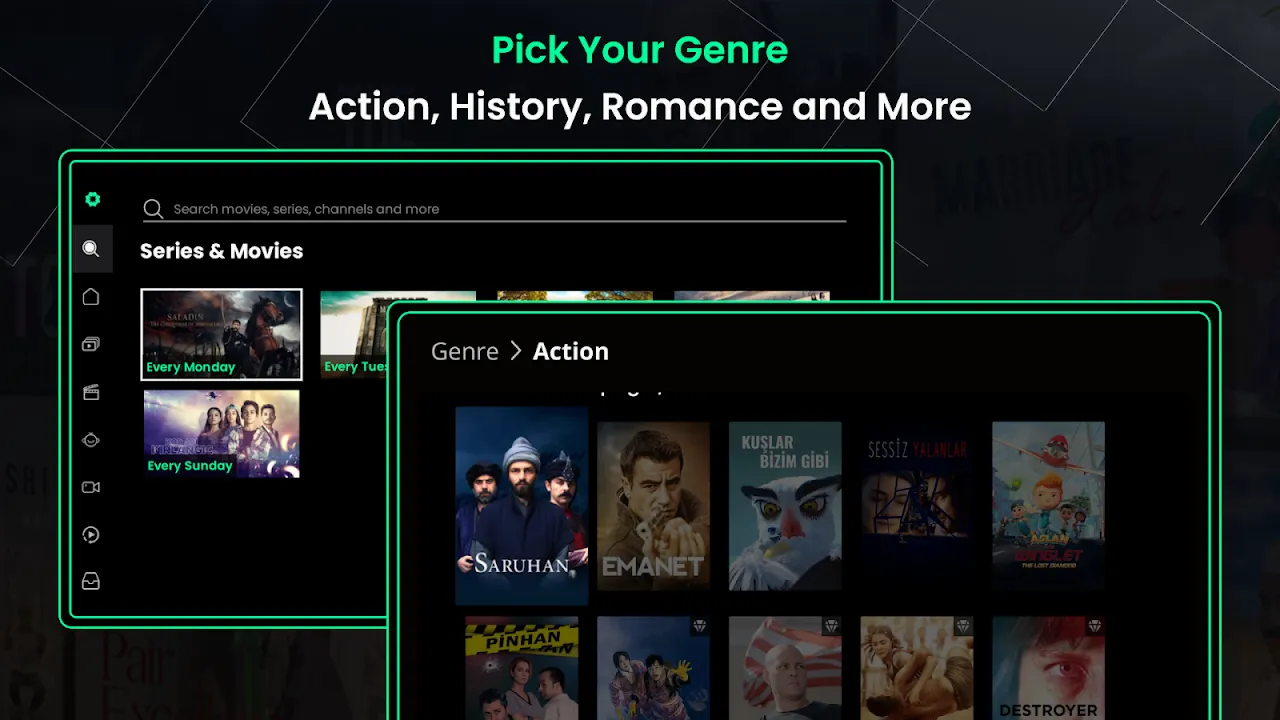Open settings with the green gear icon
The image size is (1280, 720).
coord(92,199)
